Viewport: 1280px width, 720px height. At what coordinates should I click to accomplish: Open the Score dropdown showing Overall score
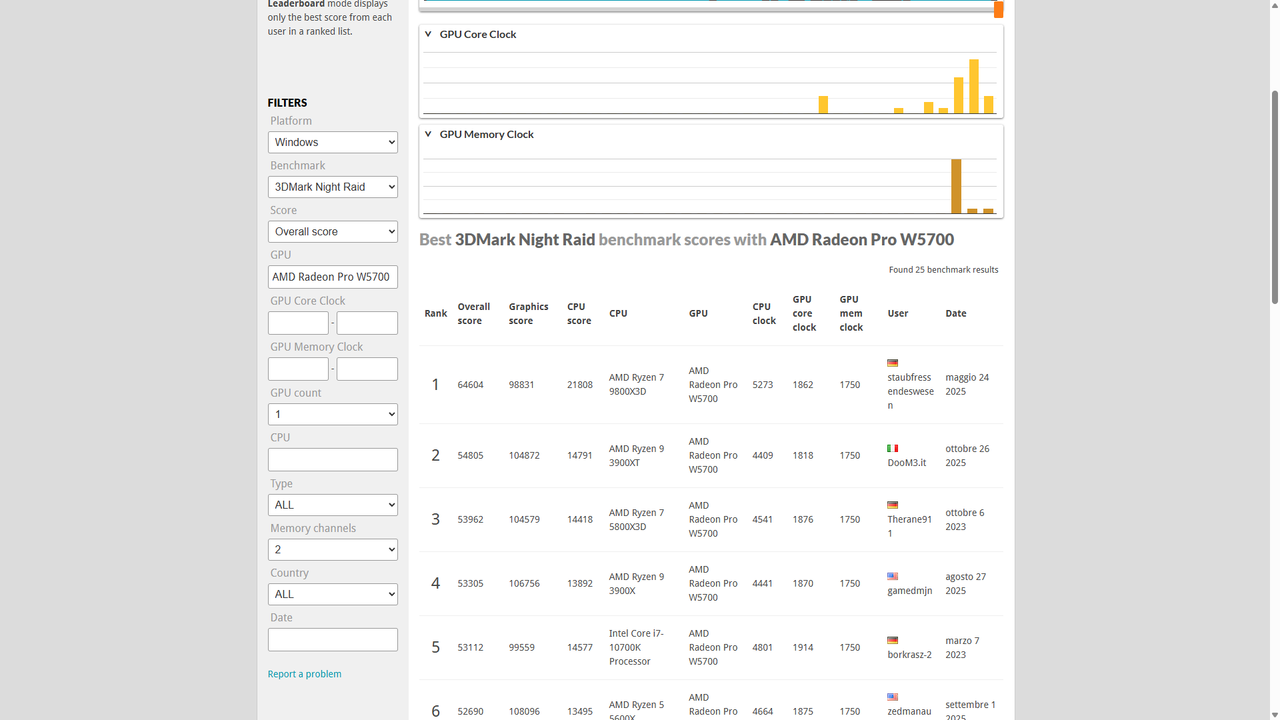333,232
